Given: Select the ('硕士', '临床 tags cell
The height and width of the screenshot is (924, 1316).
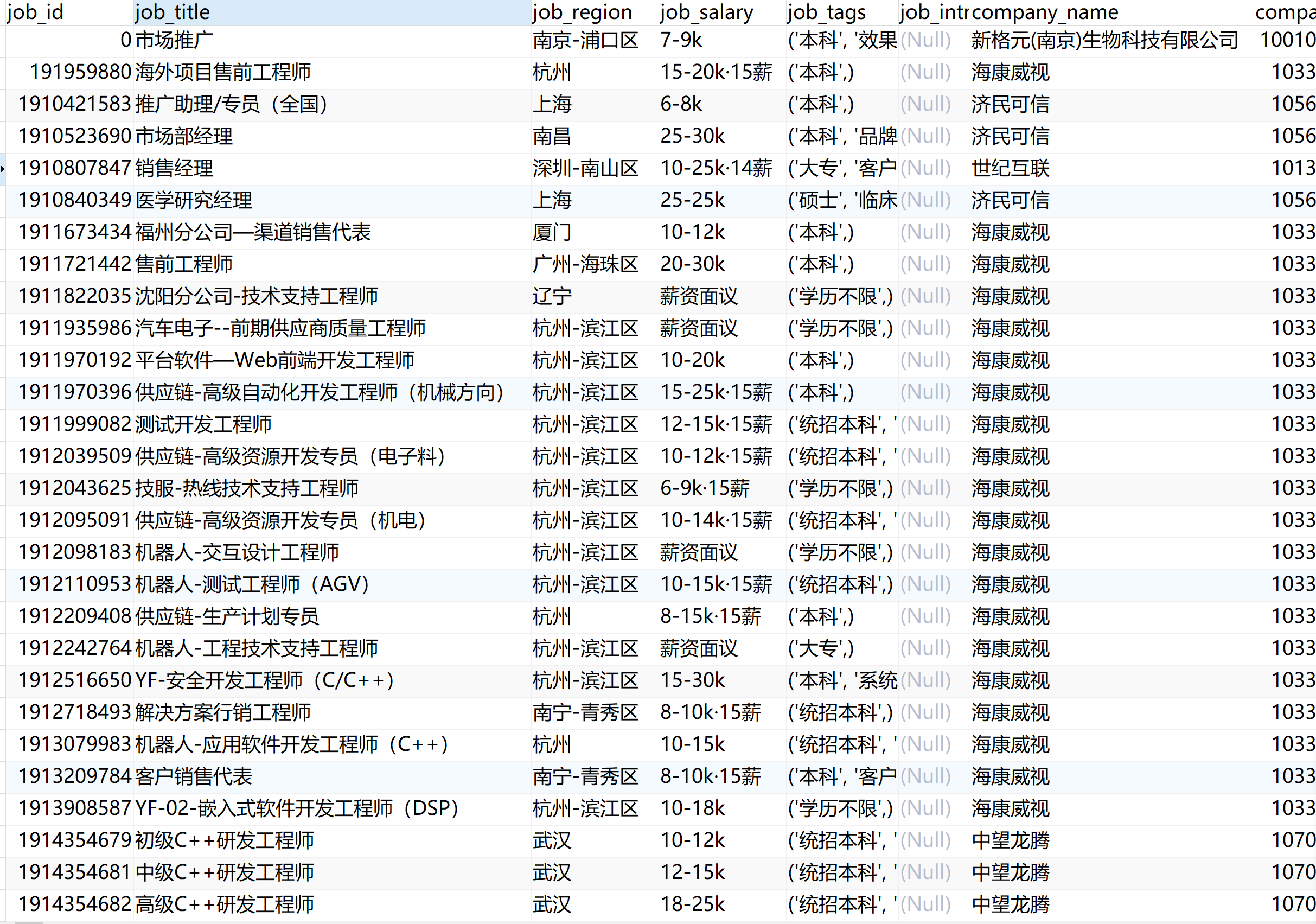Looking at the screenshot, I should 842,200.
